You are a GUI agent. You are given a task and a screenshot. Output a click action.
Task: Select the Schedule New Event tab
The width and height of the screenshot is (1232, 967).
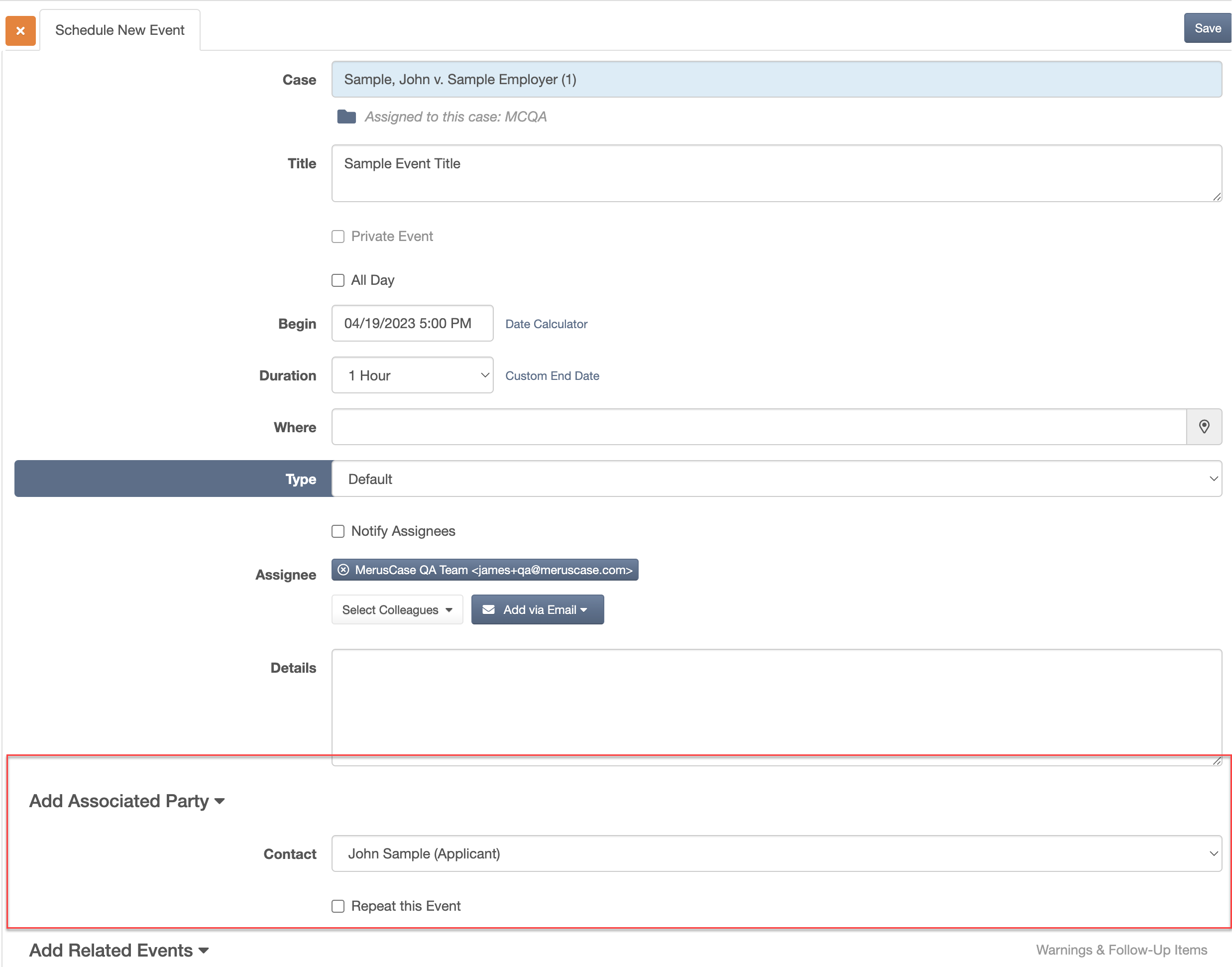[119, 30]
